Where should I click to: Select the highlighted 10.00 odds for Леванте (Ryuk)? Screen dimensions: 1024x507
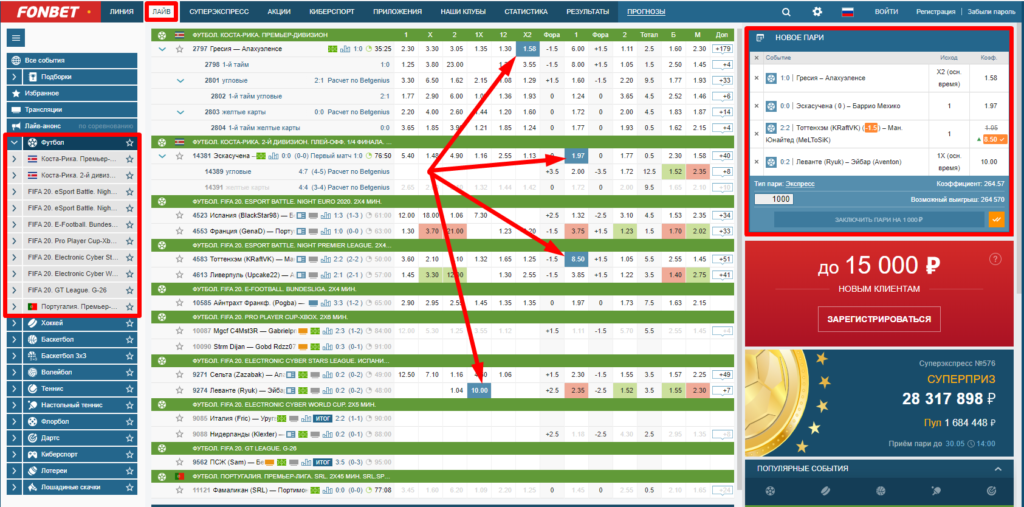pos(478,391)
